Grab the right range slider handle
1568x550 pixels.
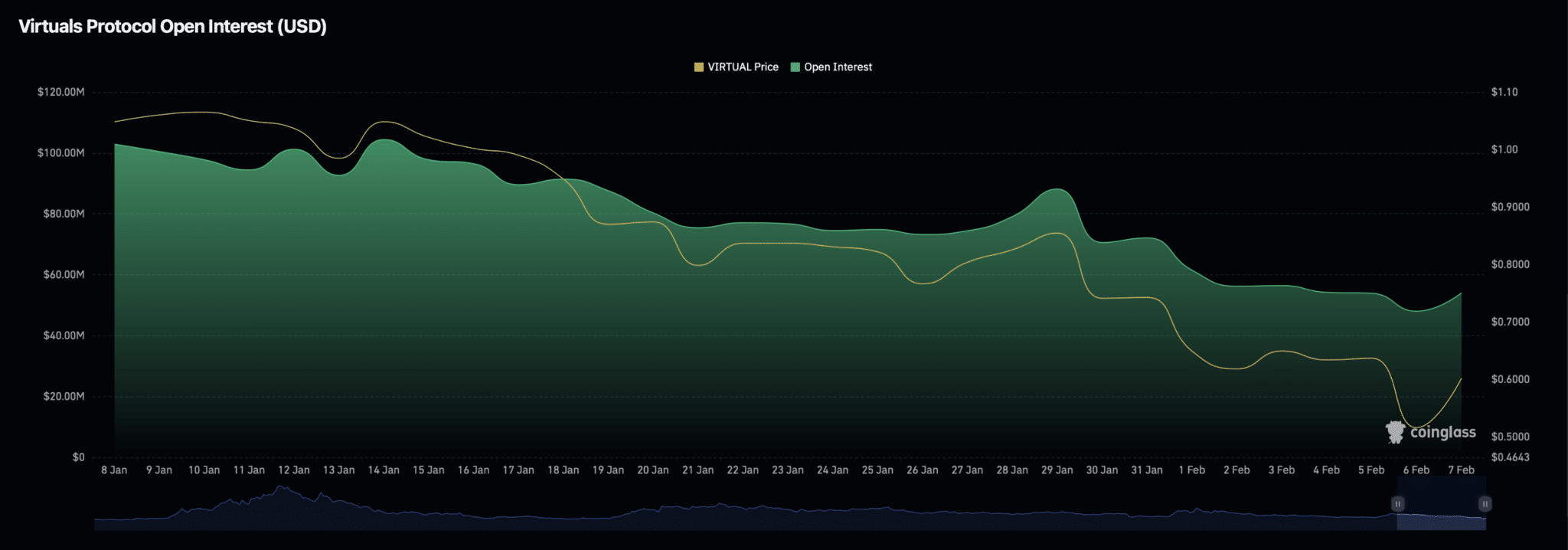pos(1485,504)
